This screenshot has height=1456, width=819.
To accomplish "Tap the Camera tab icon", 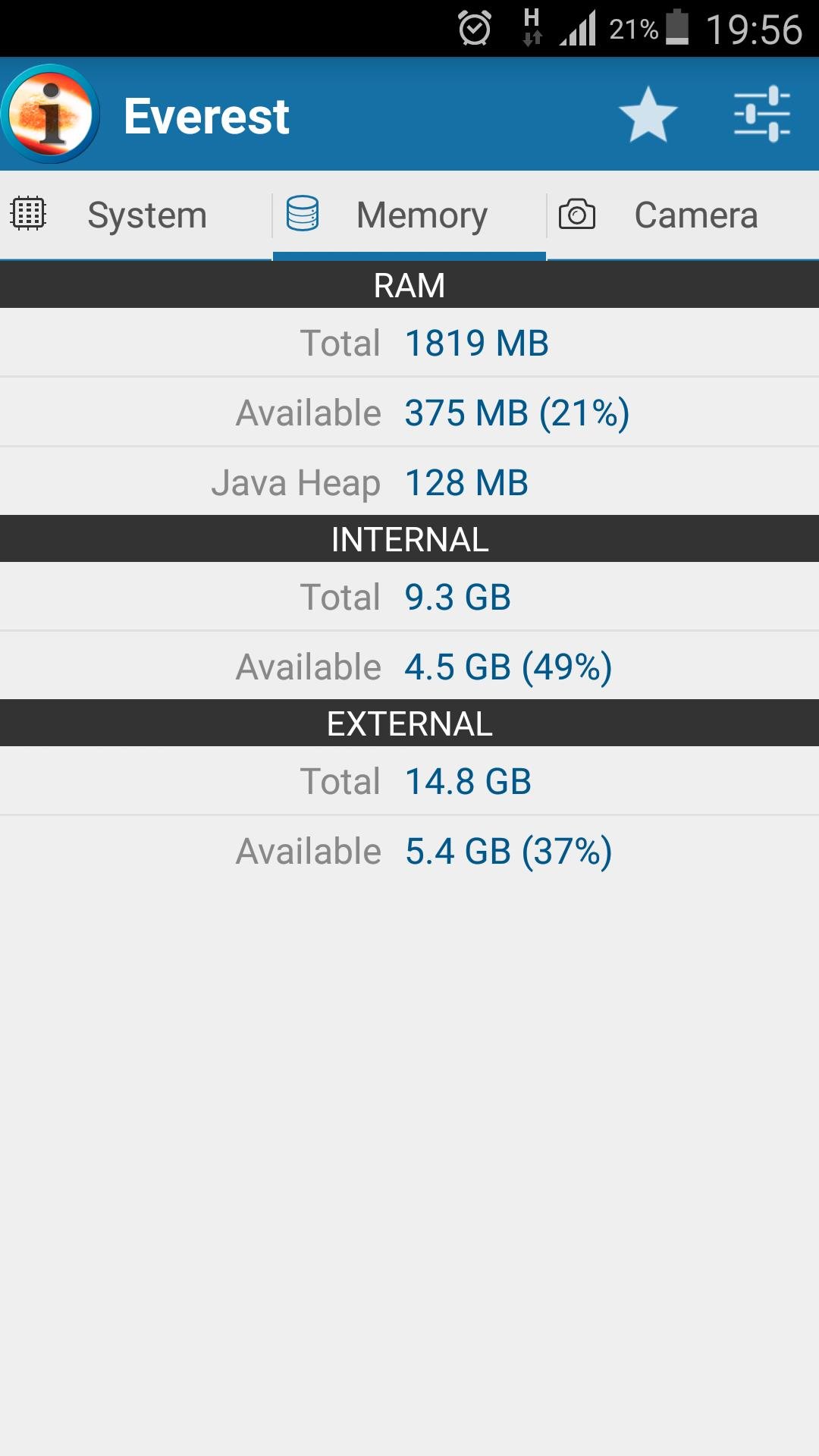I will (577, 214).
